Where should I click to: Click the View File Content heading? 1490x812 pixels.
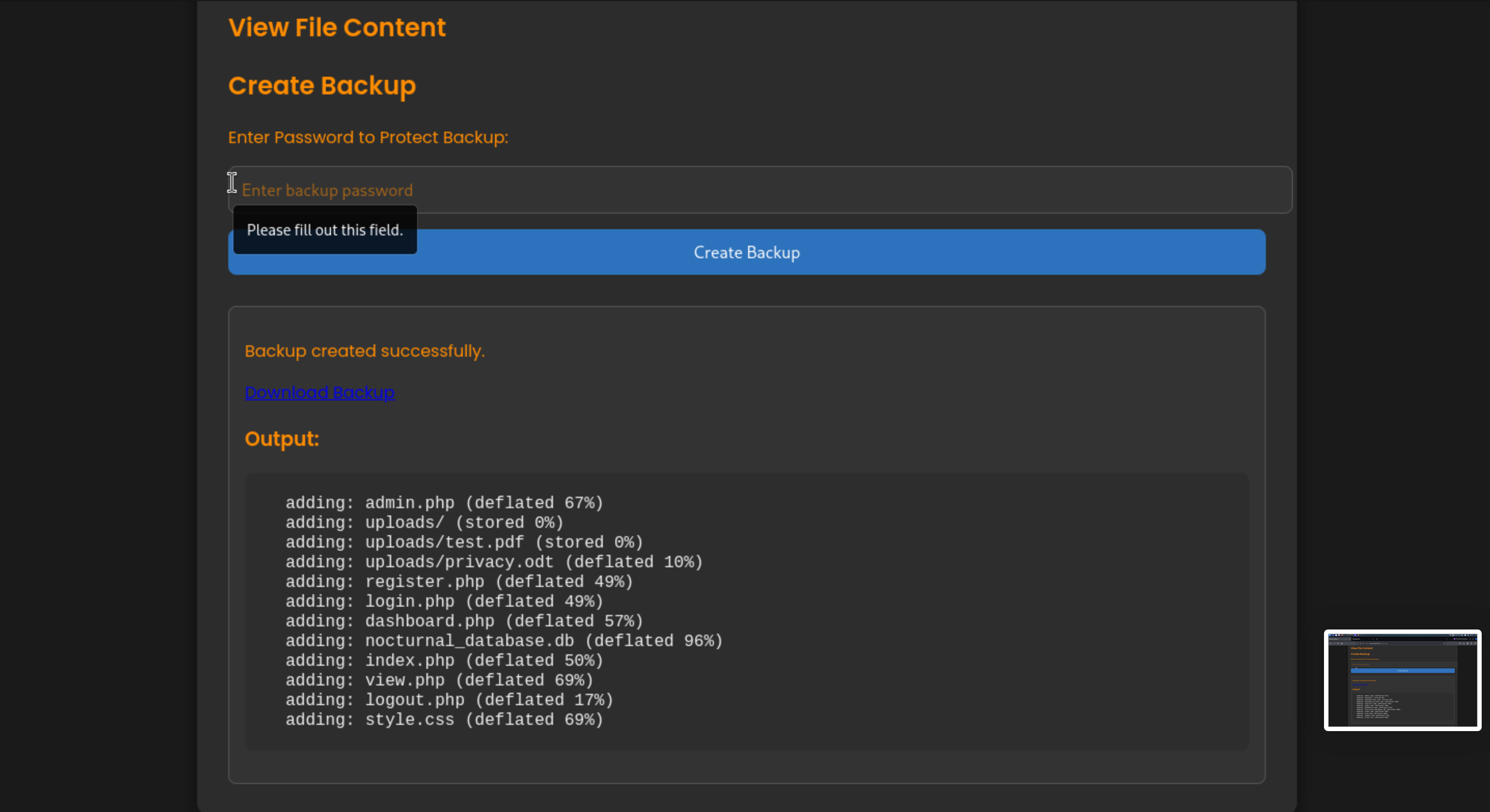(337, 28)
